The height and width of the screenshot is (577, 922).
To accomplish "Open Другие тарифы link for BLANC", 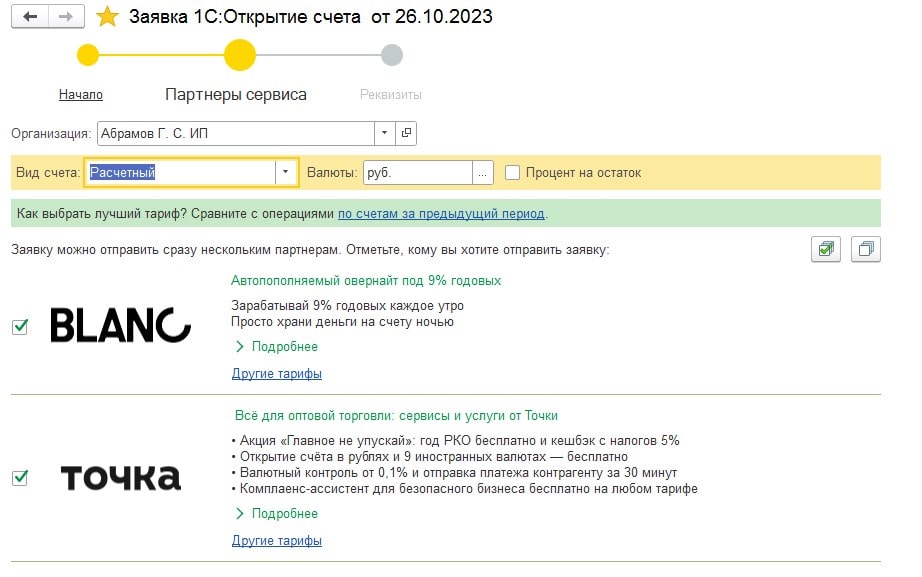I will pos(276,373).
